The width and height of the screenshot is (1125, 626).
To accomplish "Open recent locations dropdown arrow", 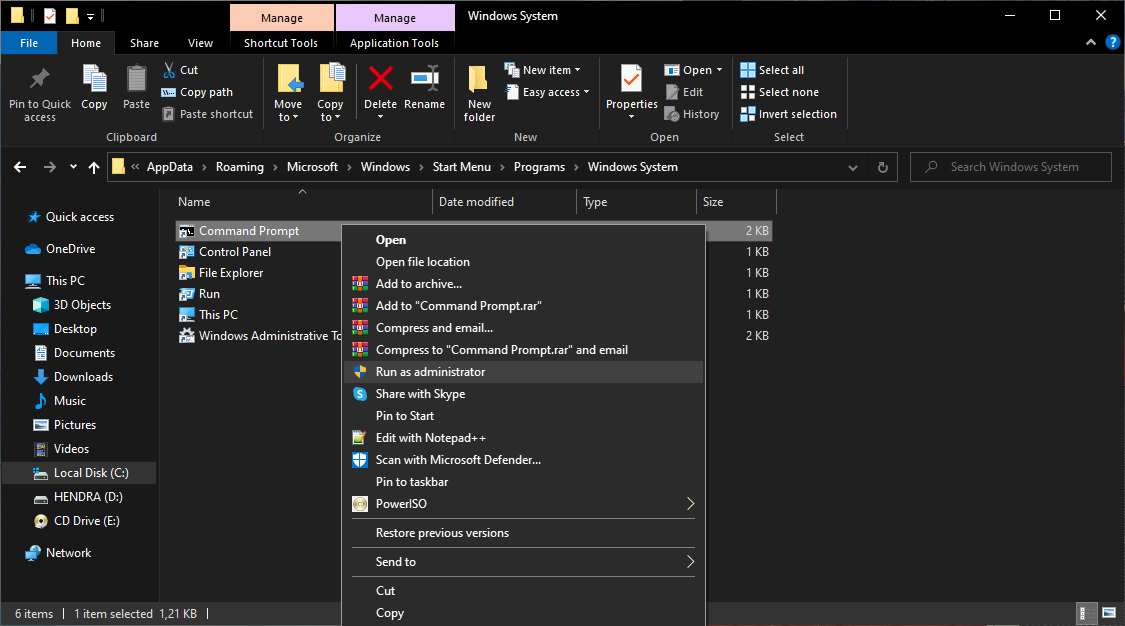I will tap(73, 167).
